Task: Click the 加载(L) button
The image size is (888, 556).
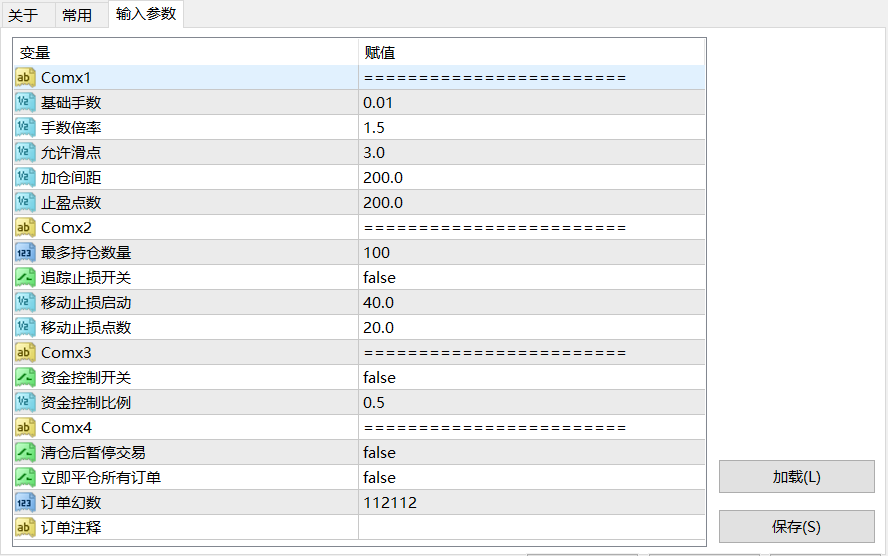Action: click(796, 477)
